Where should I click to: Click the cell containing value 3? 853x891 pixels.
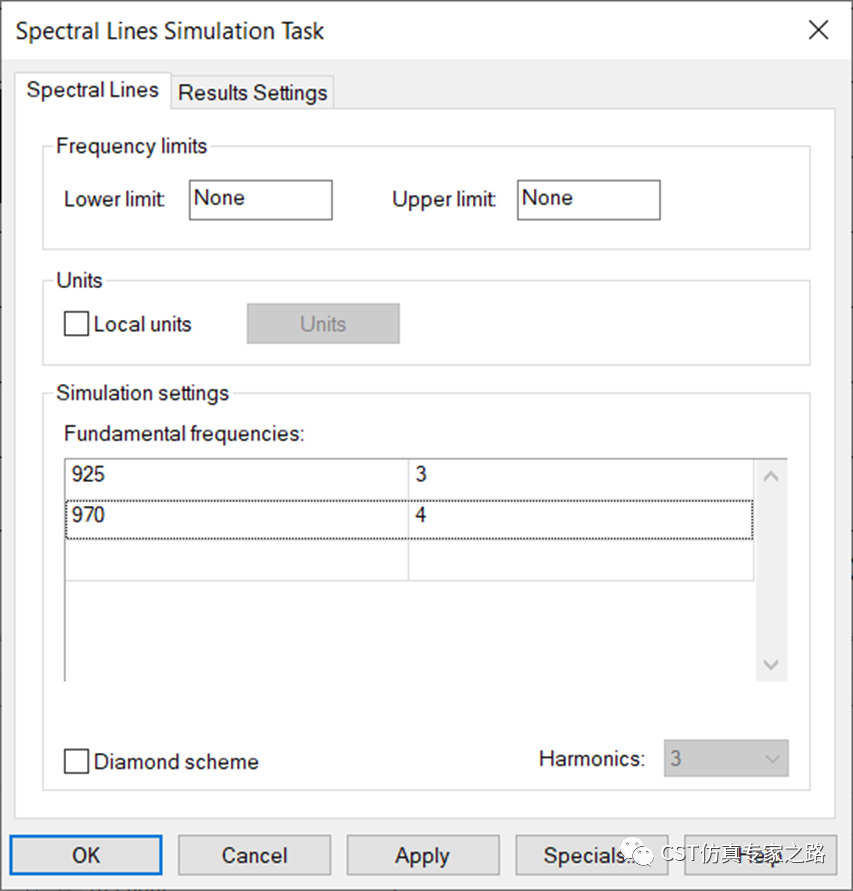[x=580, y=475]
